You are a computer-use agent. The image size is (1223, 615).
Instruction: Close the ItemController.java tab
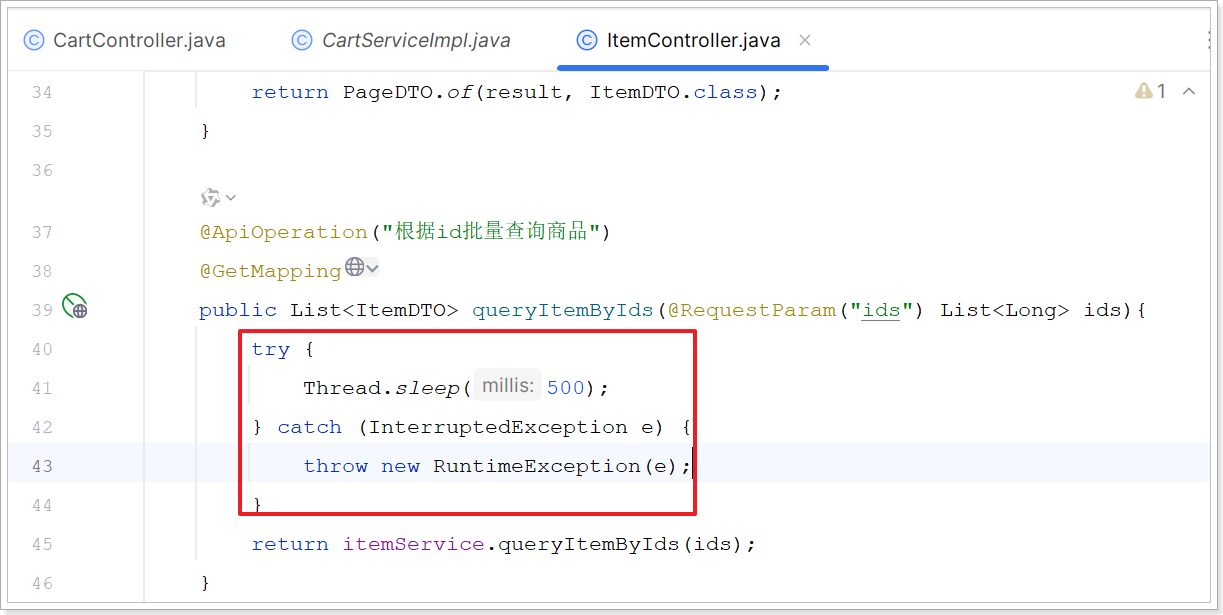805,41
